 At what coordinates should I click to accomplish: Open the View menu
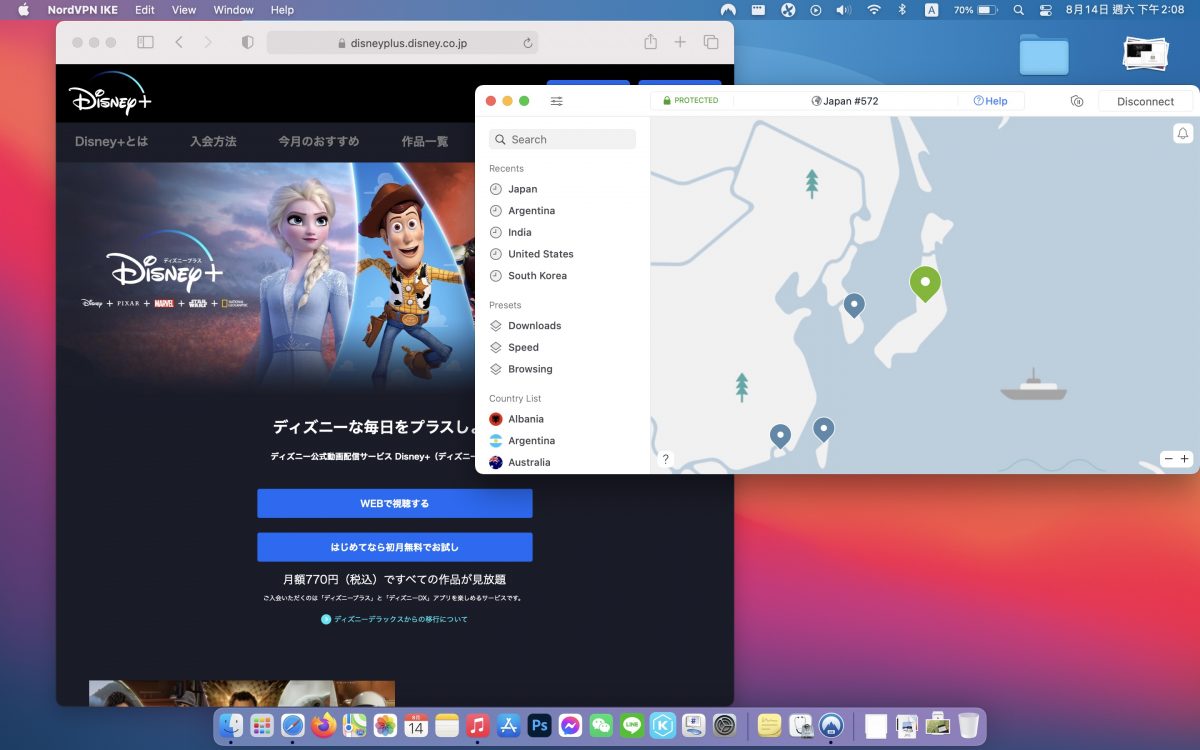pyautogui.click(x=184, y=10)
